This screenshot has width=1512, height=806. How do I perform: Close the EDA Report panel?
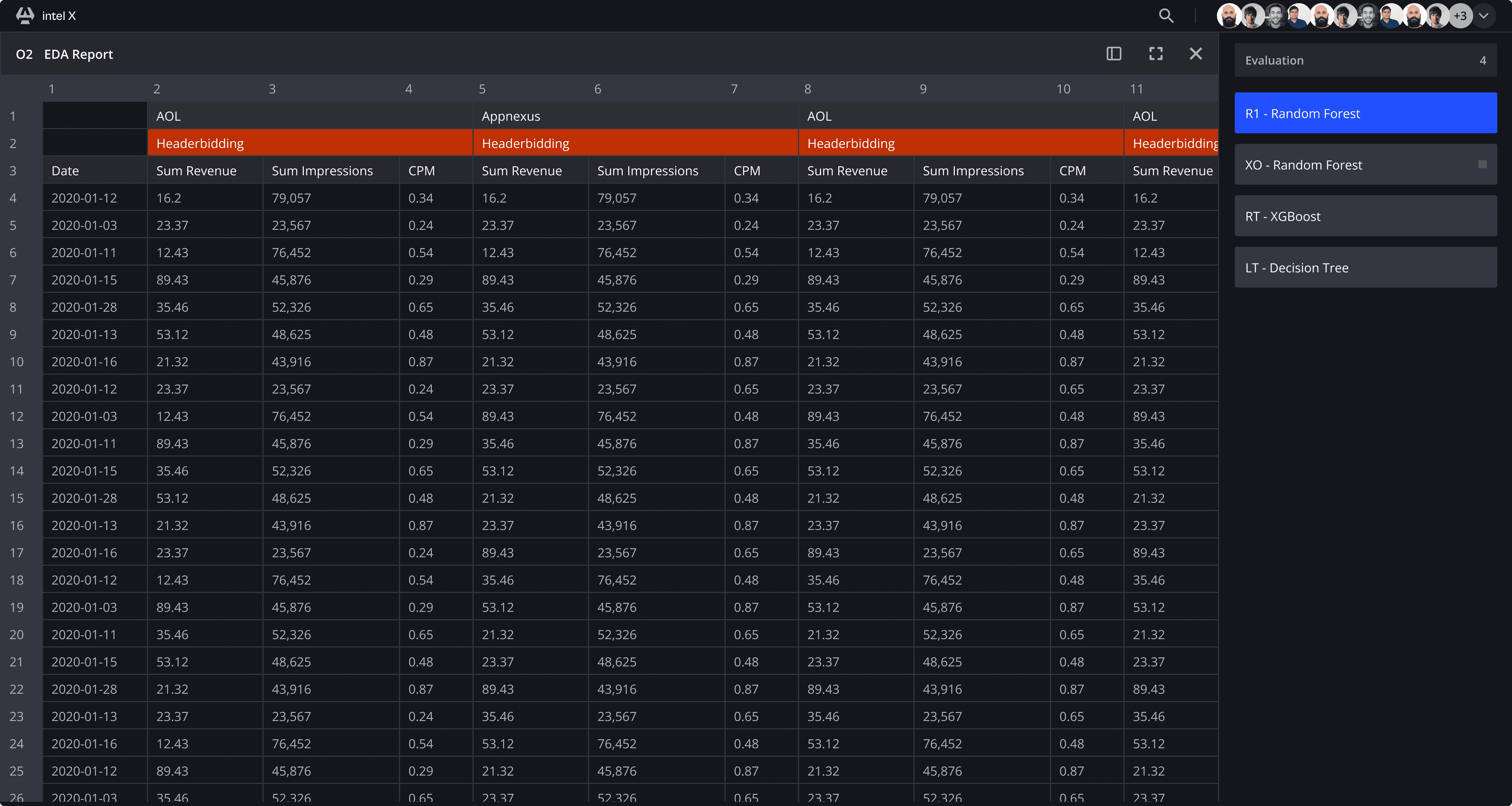1195,54
